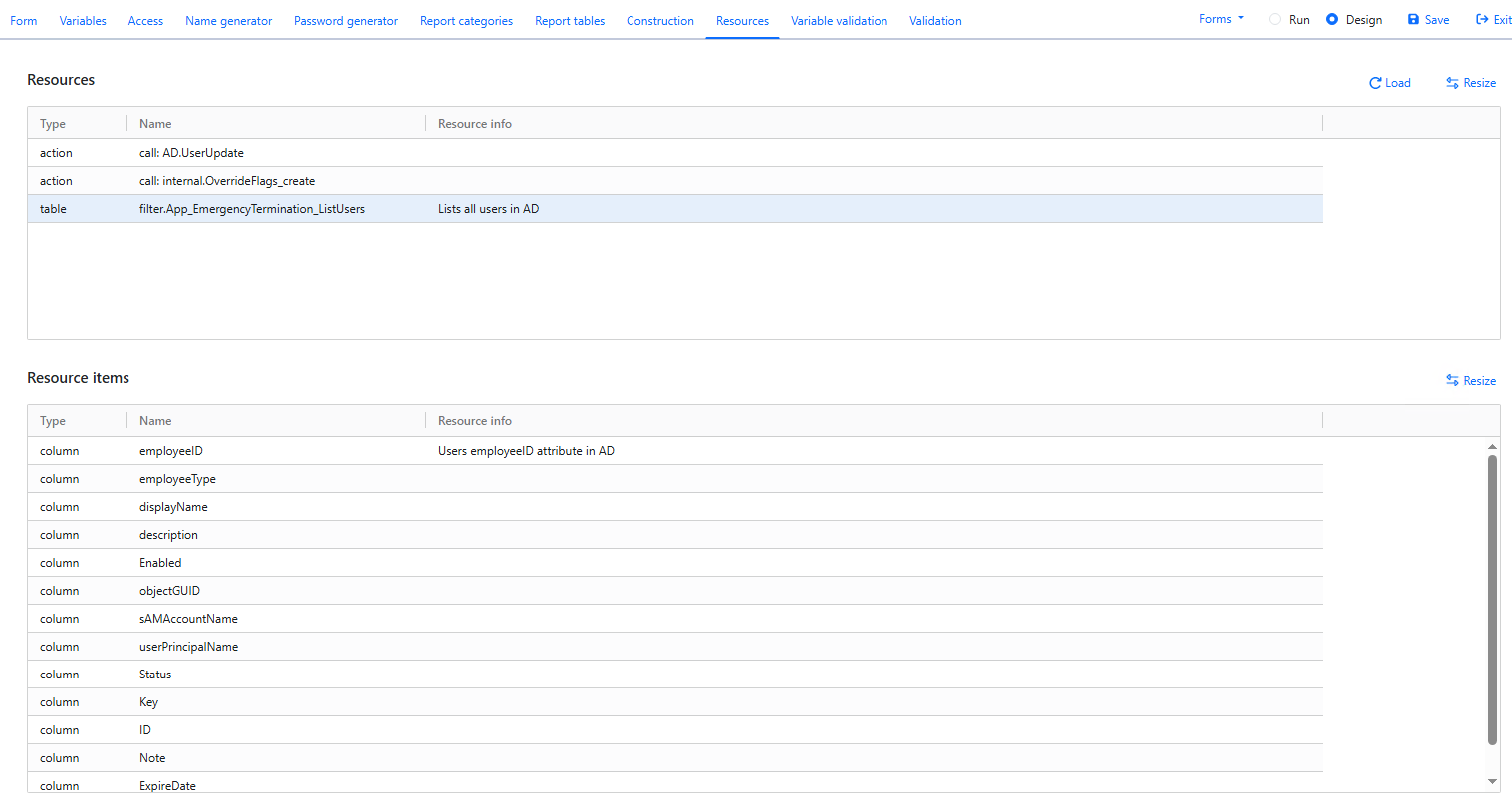Select the ID row
The image size is (1512, 810).
[675, 730]
